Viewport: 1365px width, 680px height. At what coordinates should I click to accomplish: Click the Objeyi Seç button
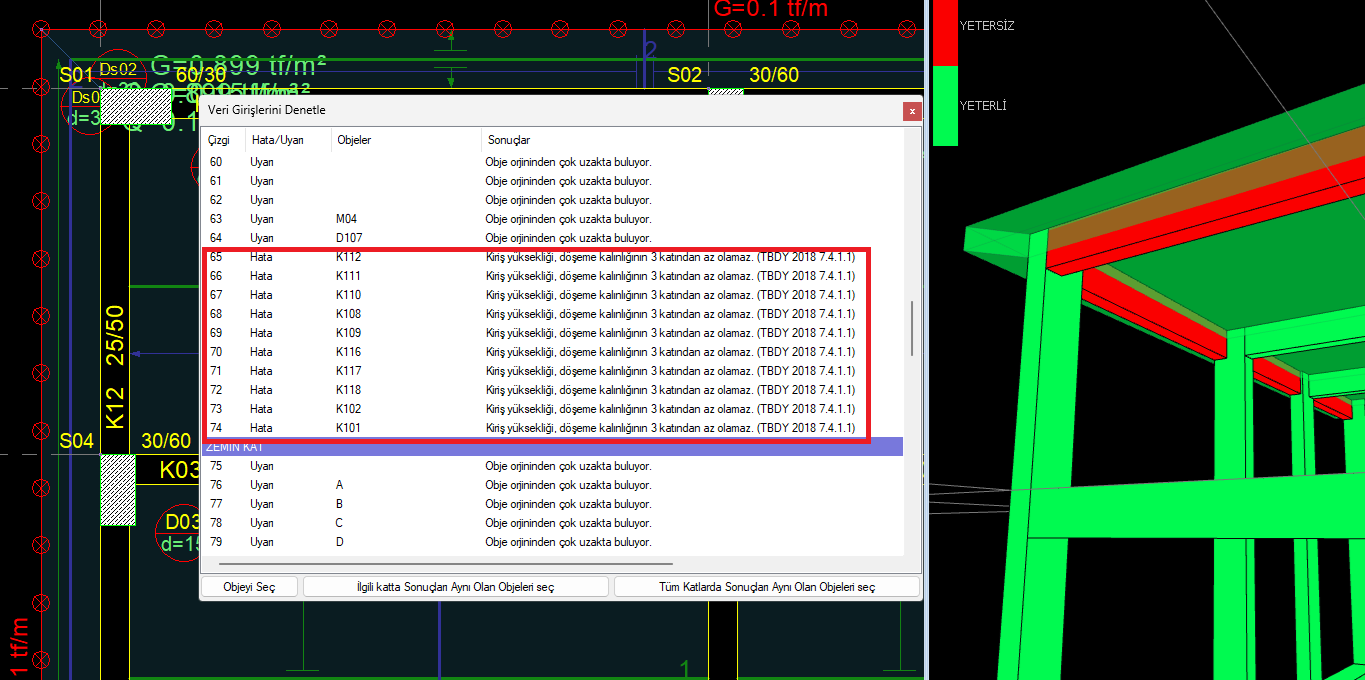[x=249, y=587]
